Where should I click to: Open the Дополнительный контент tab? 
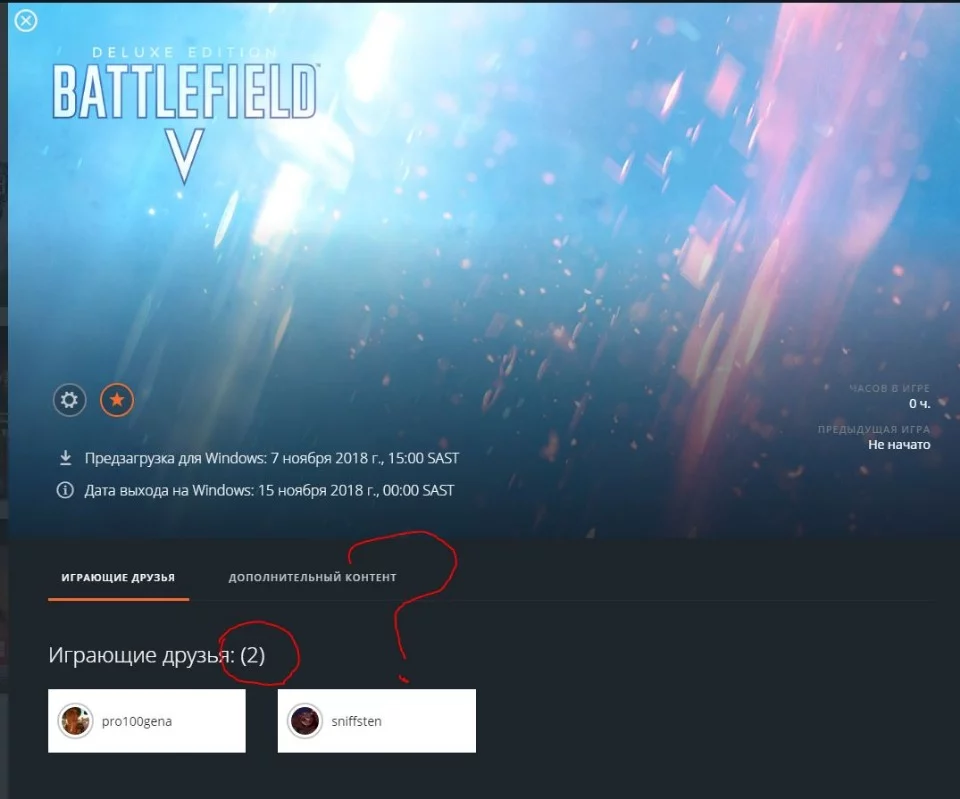coord(312,577)
